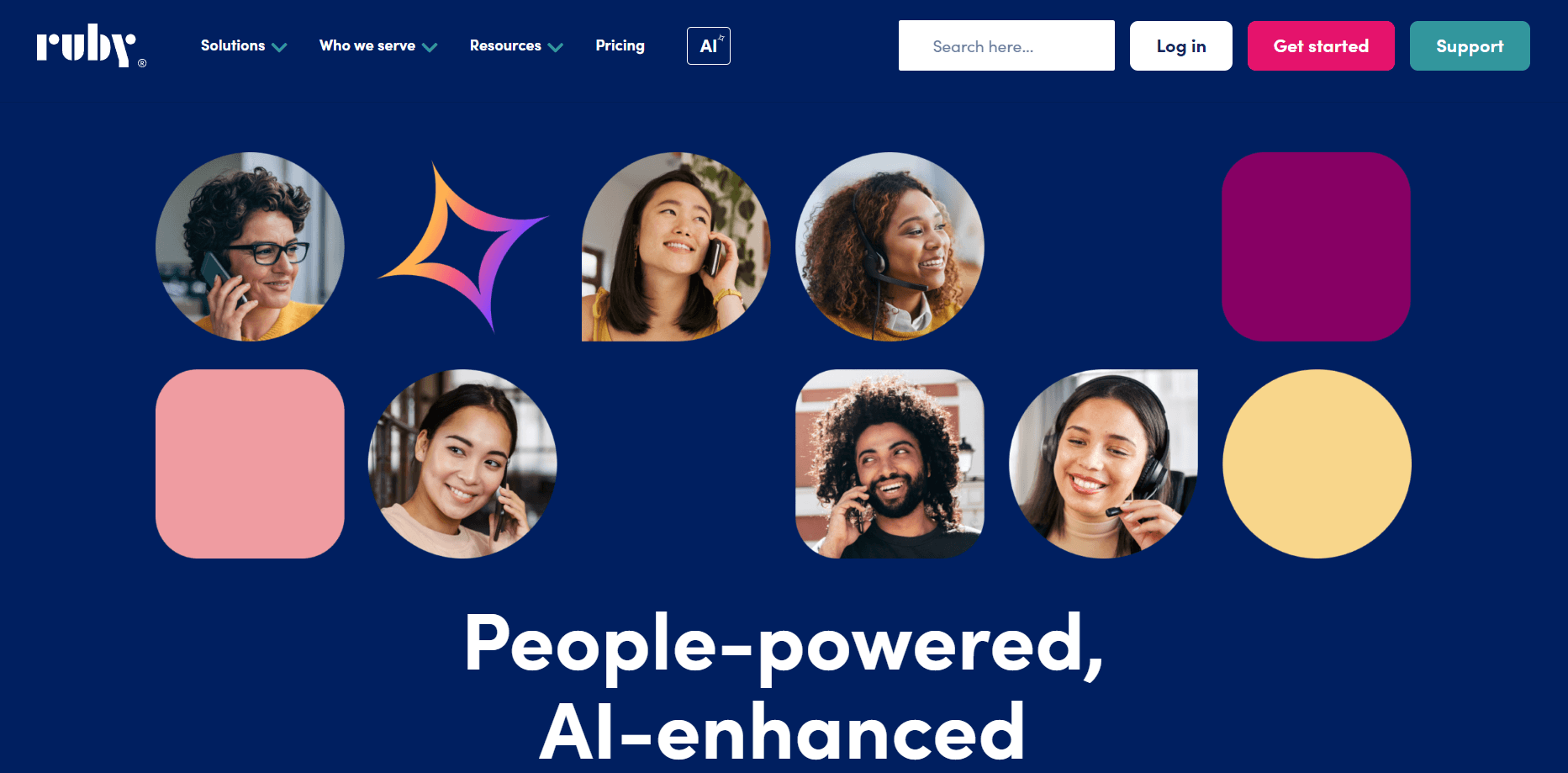Click the ruby logo in header
Image resolution: width=1568 pixels, height=773 pixels.
[x=91, y=45]
